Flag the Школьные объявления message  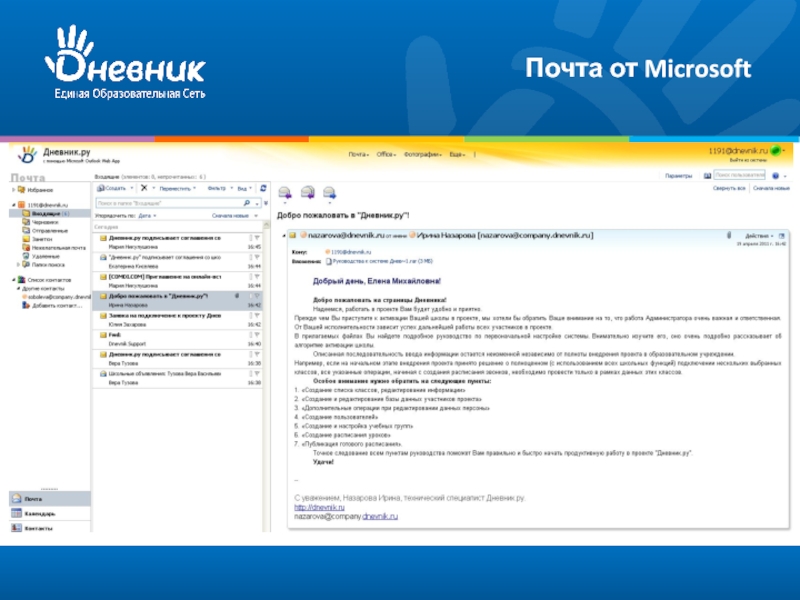257,374
